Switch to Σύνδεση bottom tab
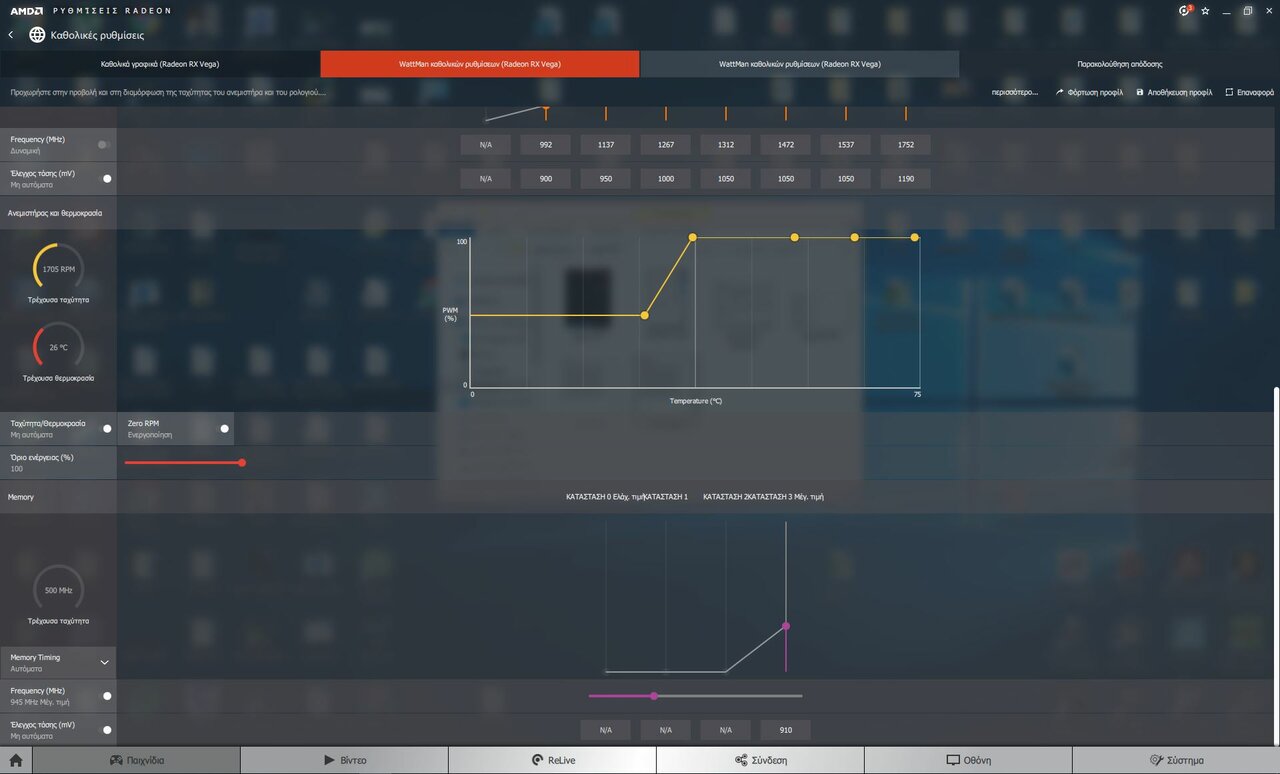The width and height of the screenshot is (1280, 774). (x=761, y=760)
